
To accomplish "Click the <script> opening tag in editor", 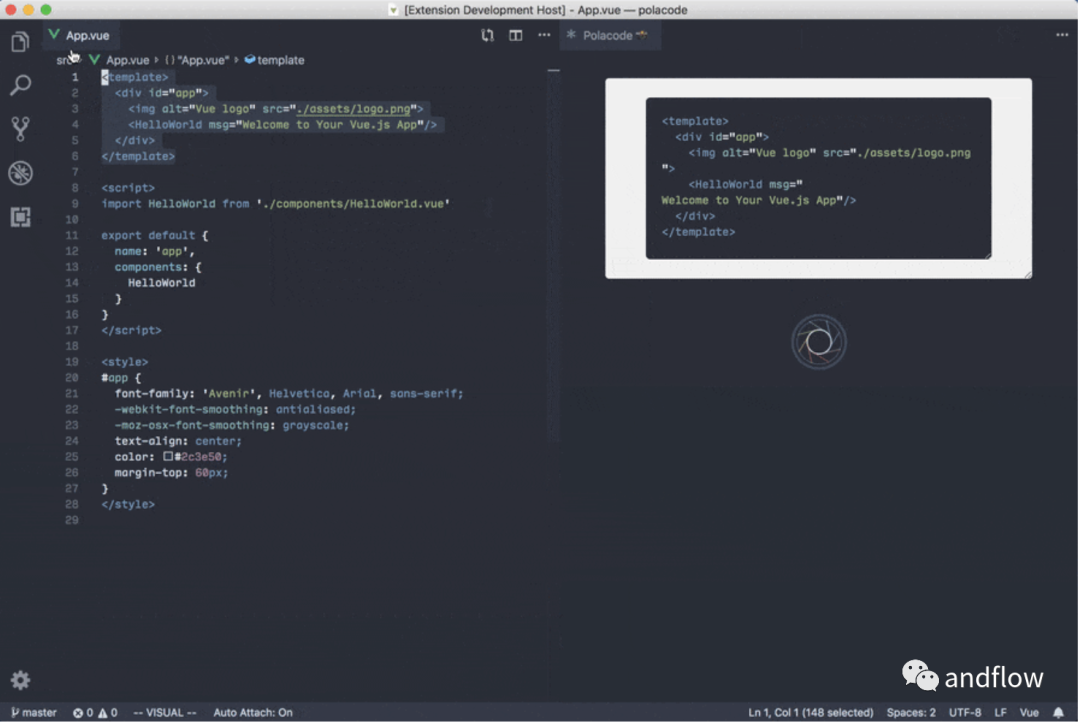I will tap(128, 188).
